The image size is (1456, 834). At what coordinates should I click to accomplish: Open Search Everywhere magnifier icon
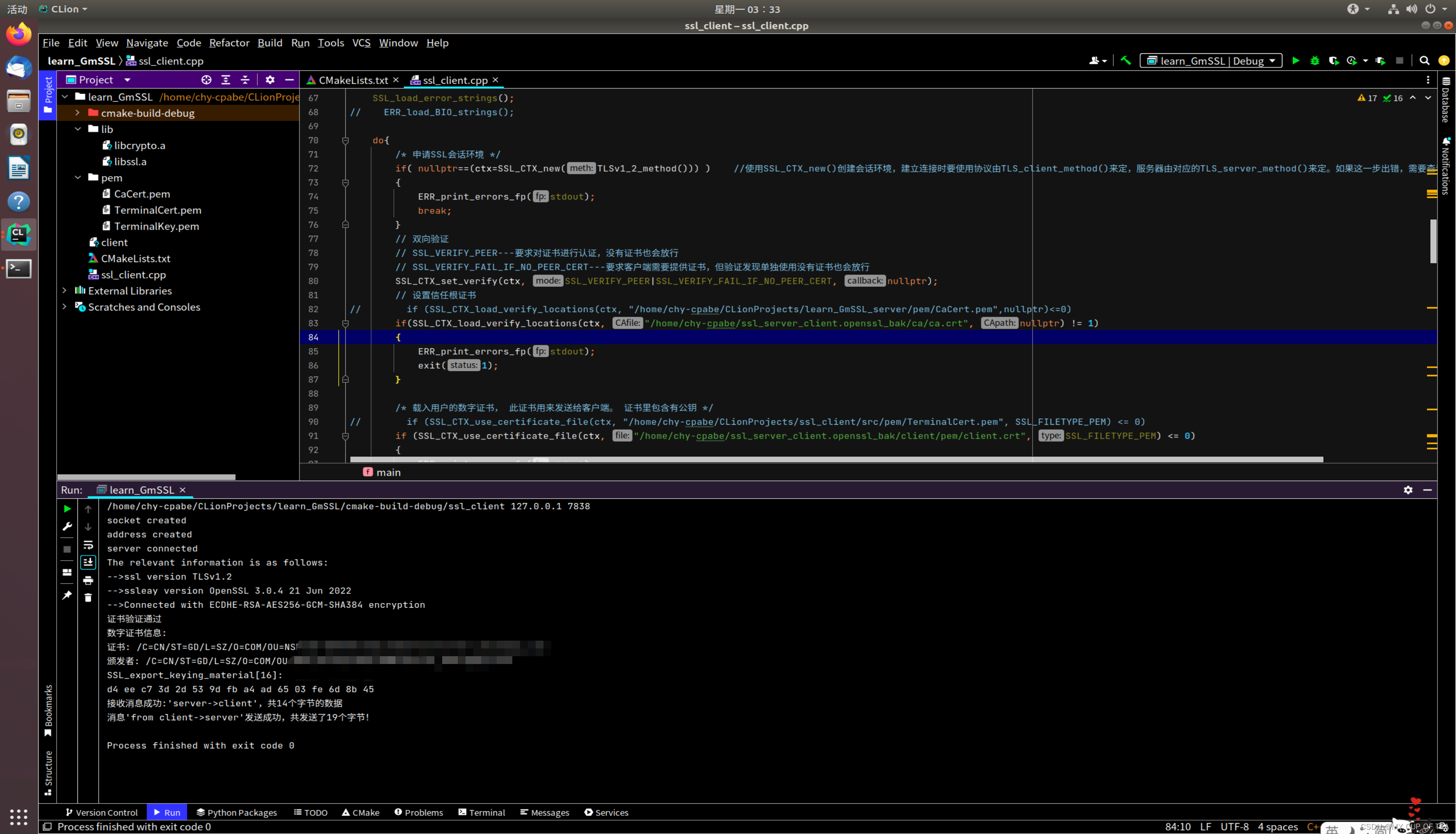[x=1424, y=61]
